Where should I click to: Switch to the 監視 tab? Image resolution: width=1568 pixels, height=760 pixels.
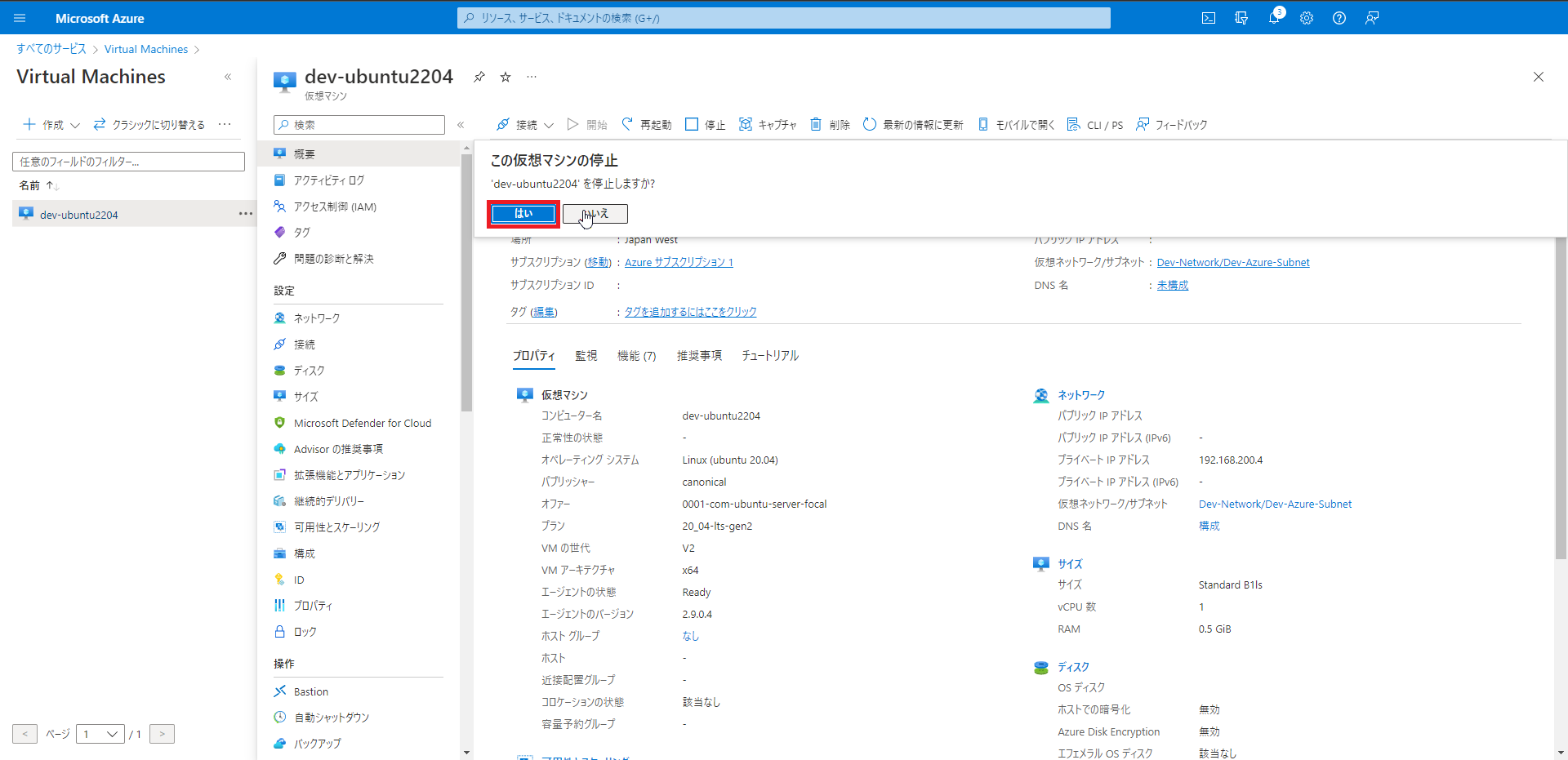pos(586,356)
